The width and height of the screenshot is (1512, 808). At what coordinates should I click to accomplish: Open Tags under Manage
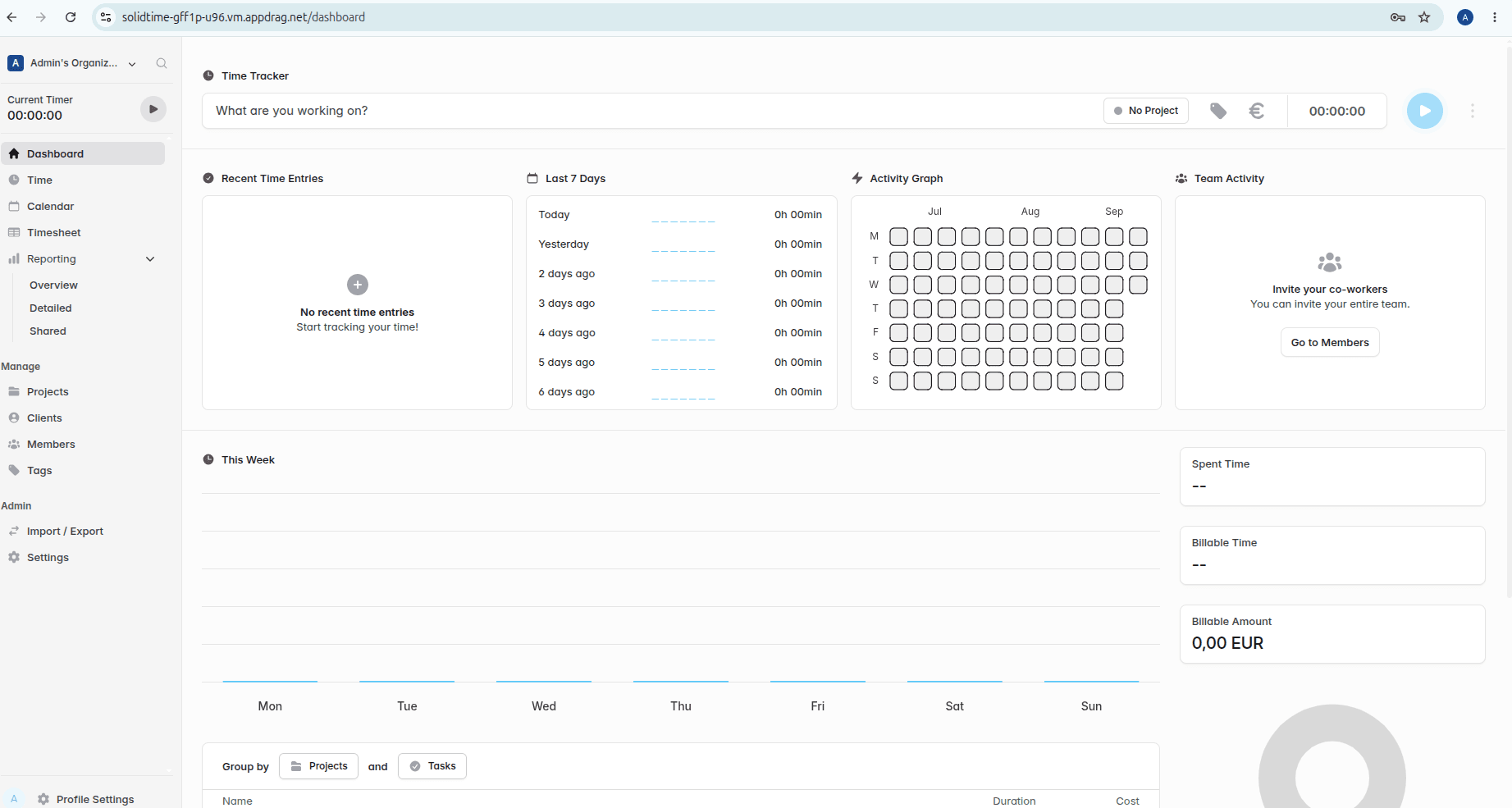(84, 470)
